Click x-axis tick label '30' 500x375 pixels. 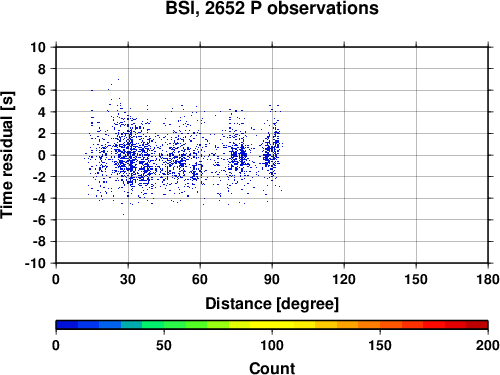[x=128, y=279]
